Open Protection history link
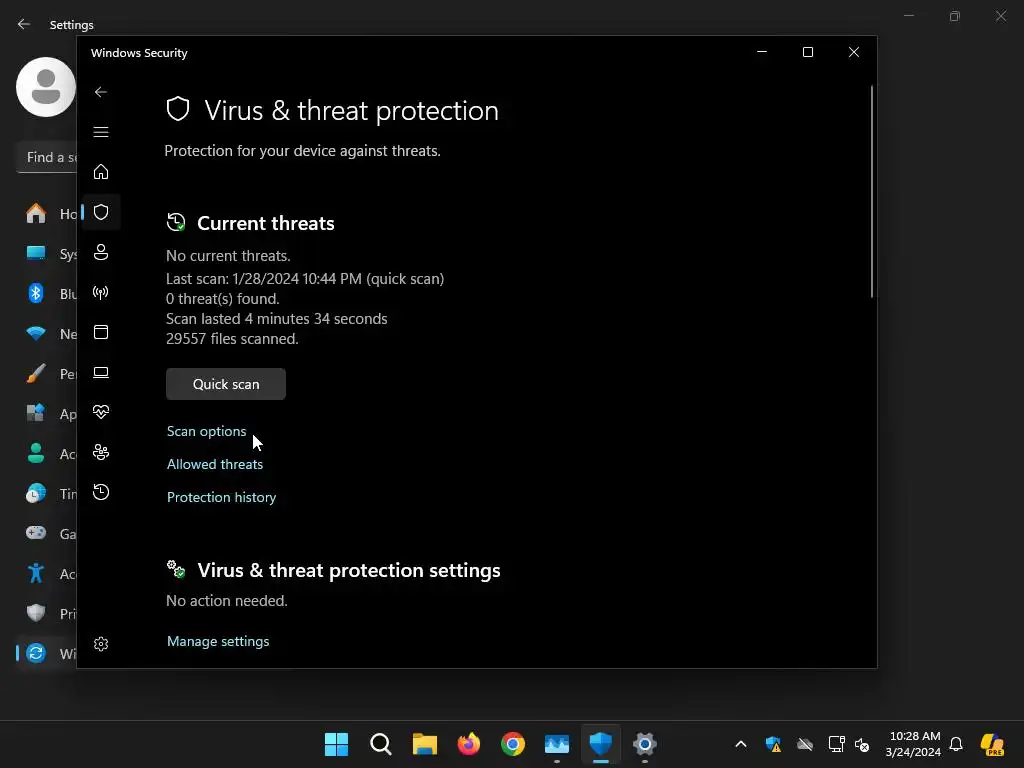The image size is (1024, 768). 221,497
